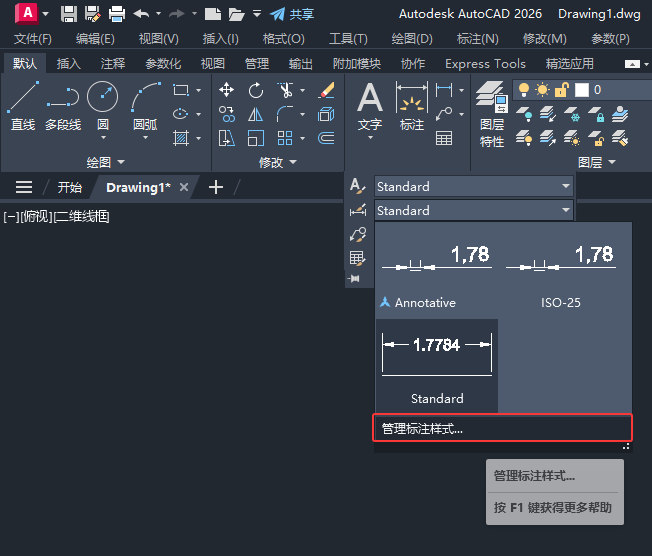This screenshot has height=556, width=652.
Task: Open the Dimension (标注) menu
Action: coord(477,39)
